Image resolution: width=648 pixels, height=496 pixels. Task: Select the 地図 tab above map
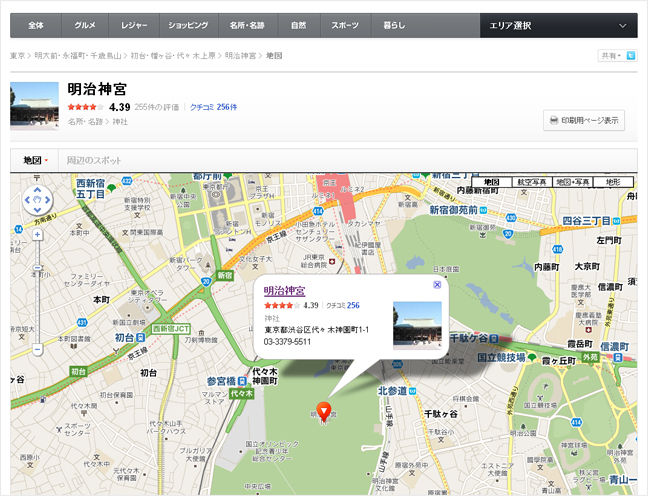pyautogui.click(x=35, y=160)
